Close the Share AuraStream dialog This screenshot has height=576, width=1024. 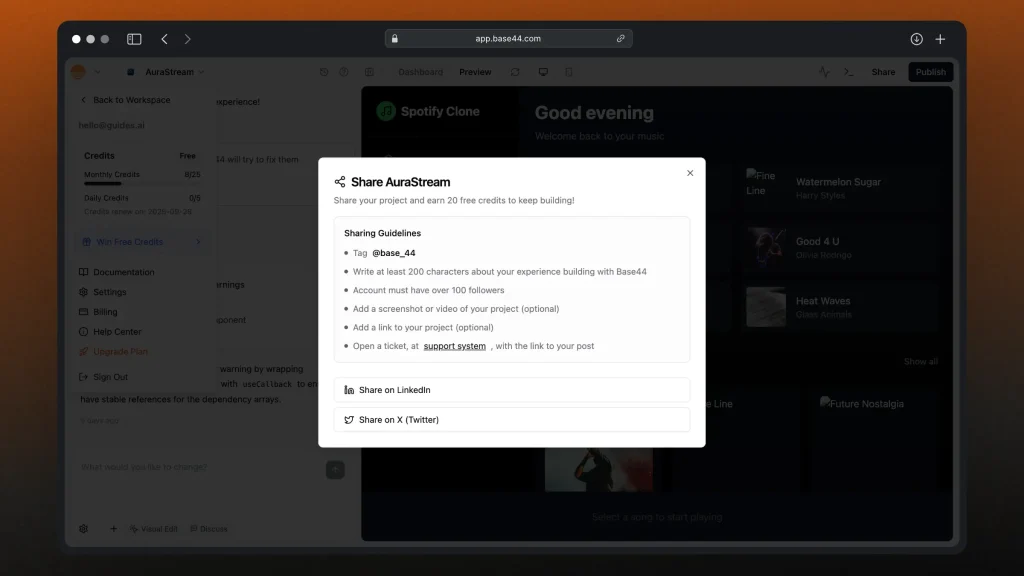click(x=690, y=173)
